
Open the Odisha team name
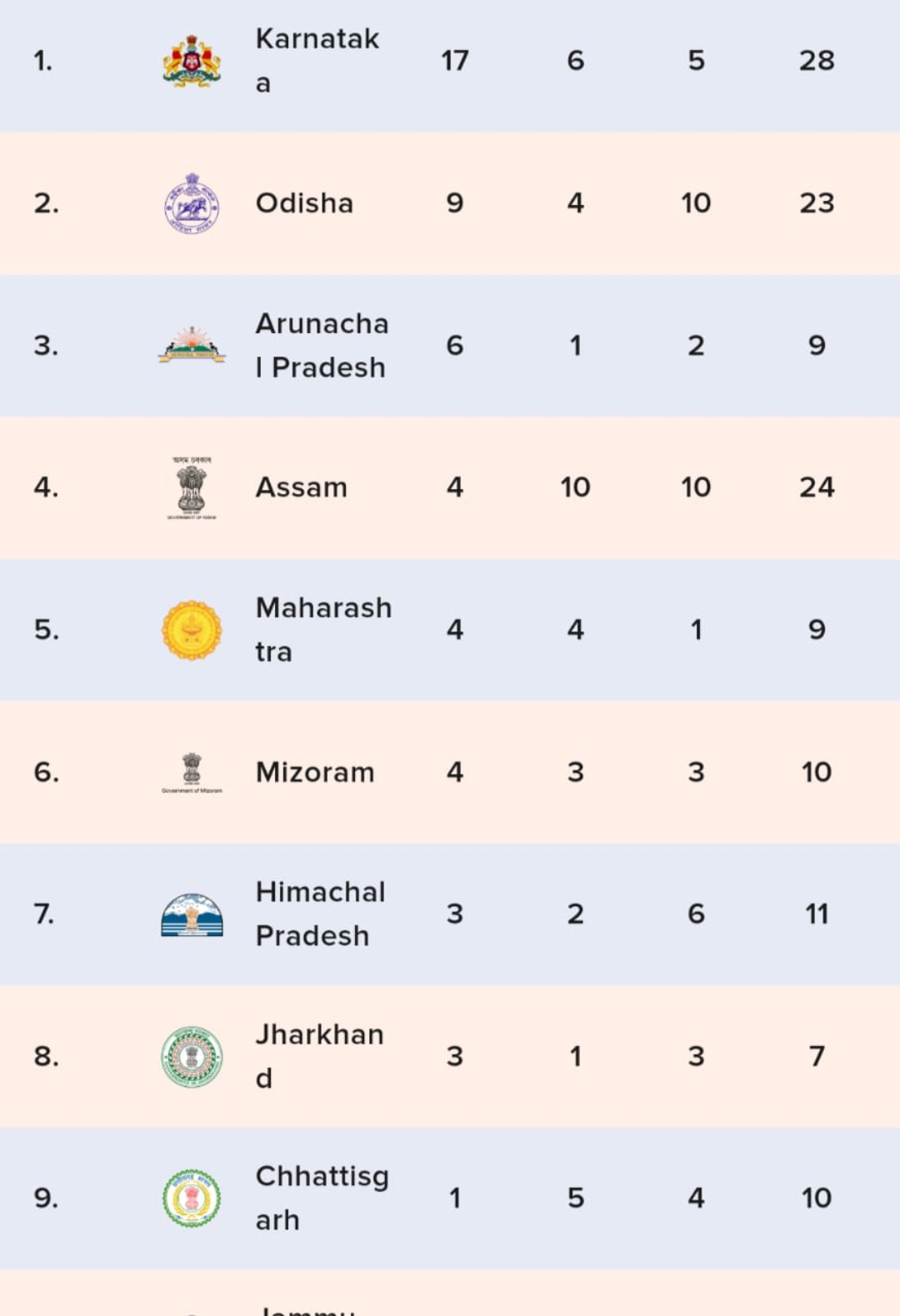click(x=304, y=203)
